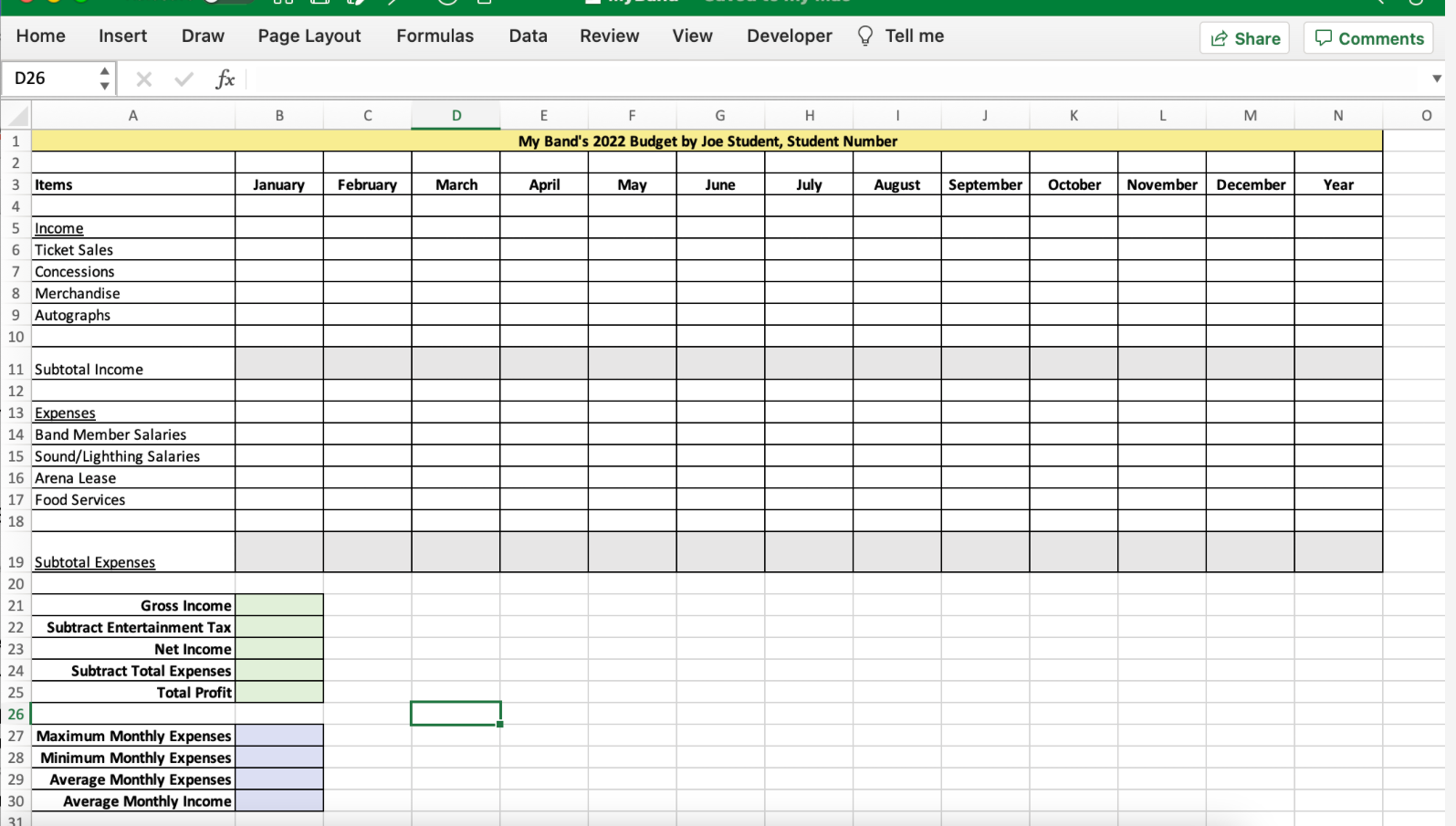Viewport: 1456px width, 826px height.
Task: Select the Subtract Entertainment Tax cell
Action: [x=133, y=627]
